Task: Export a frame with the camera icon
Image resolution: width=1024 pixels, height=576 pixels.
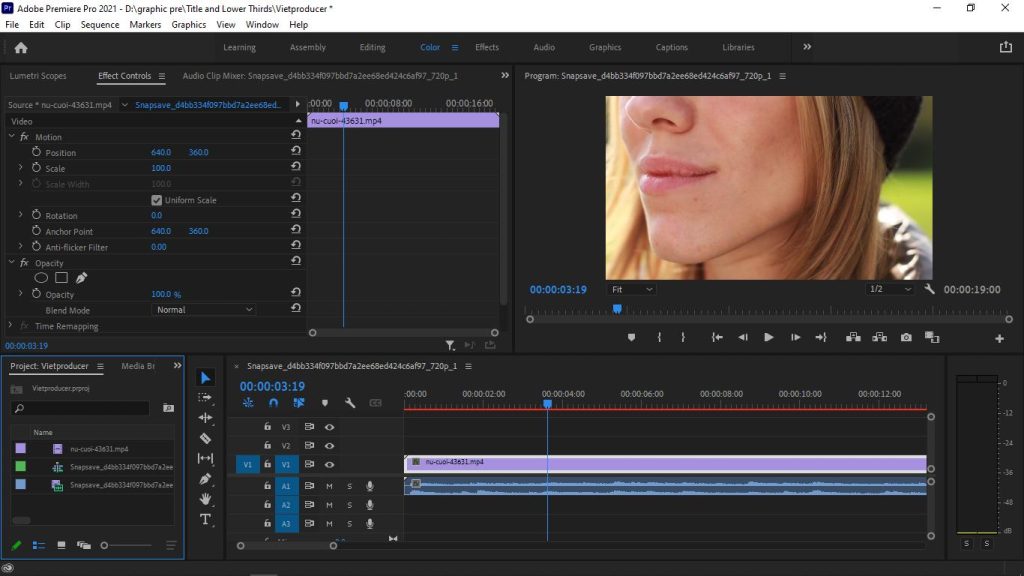Action: click(905, 338)
